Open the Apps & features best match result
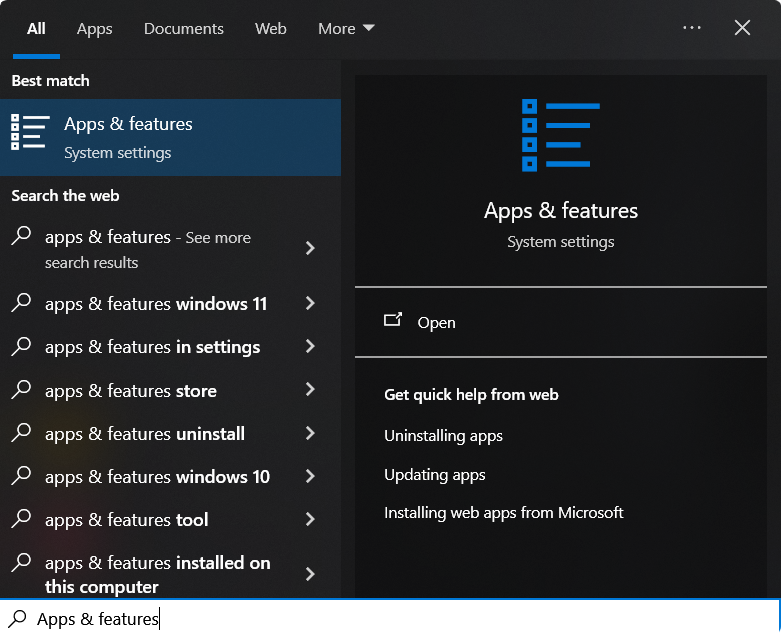The height and width of the screenshot is (636, 781). (x=170, y=137)
